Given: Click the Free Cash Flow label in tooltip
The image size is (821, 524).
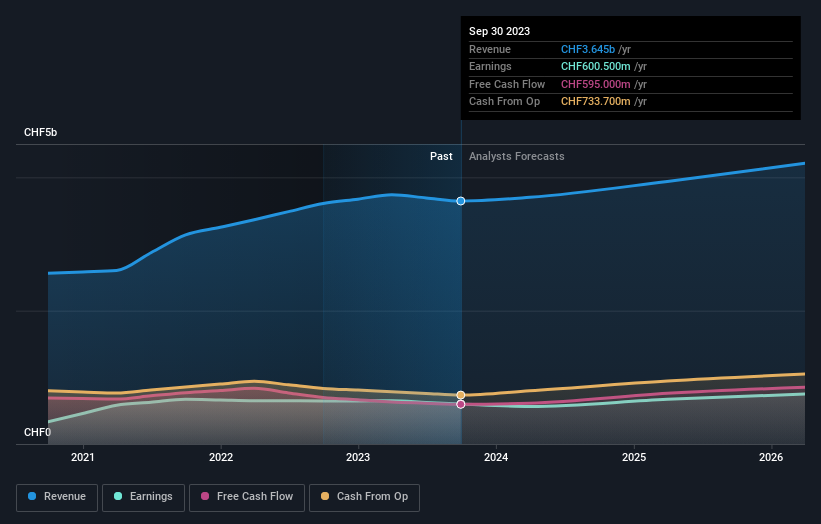Looking at the screenshot, I should point(507,84).
